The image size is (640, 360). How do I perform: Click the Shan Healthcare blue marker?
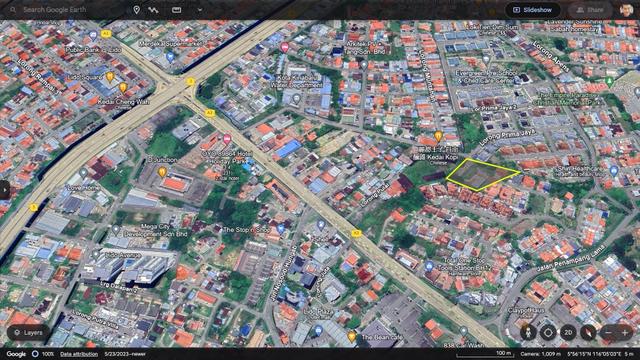(613, 171)
